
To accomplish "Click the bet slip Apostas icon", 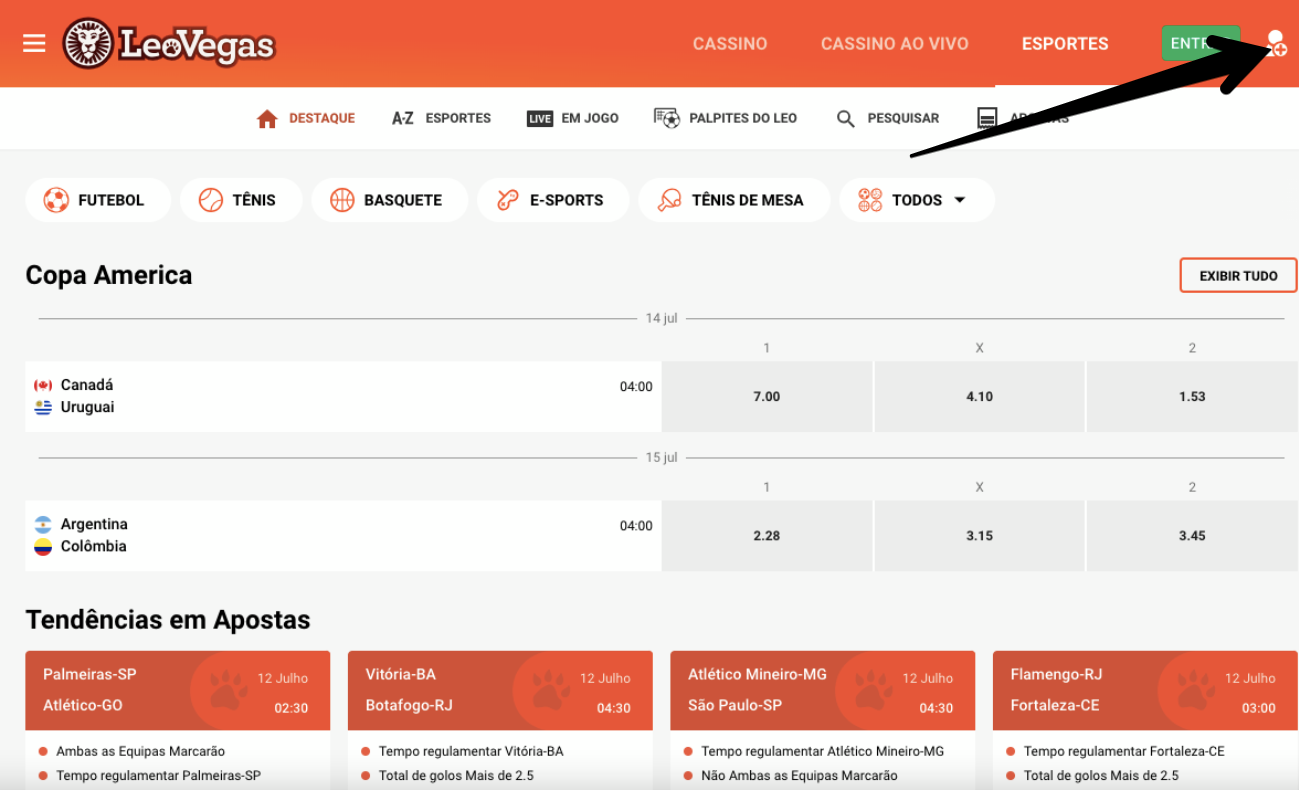I will pyautogui.click(x=987, y=119).
